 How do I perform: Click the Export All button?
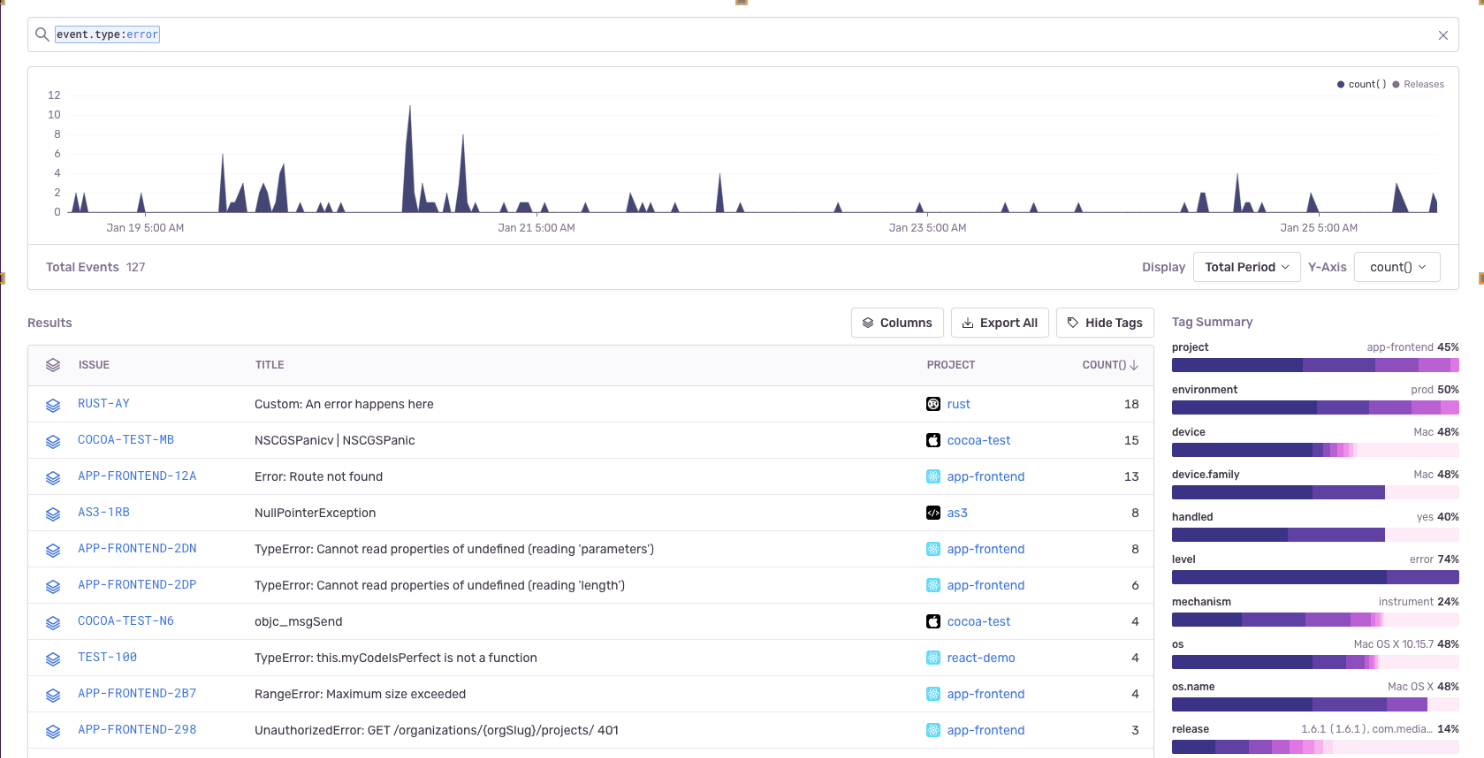(x=999, y=323)
